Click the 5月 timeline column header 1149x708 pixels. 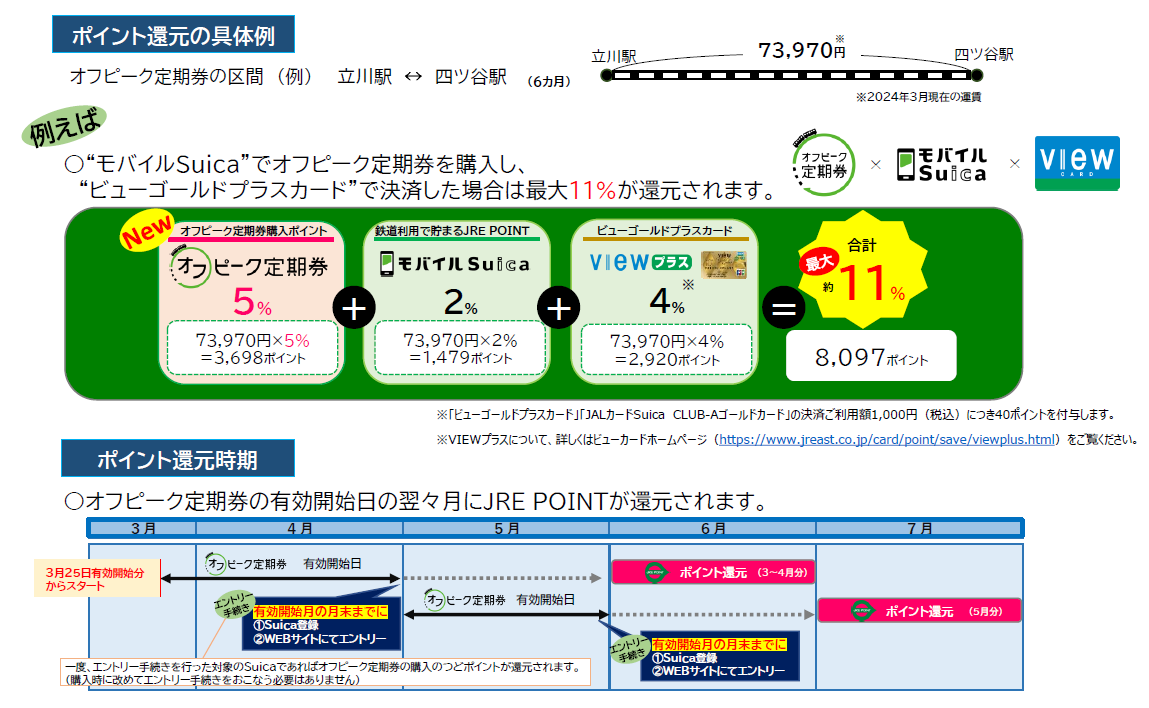tap(506, 528)
